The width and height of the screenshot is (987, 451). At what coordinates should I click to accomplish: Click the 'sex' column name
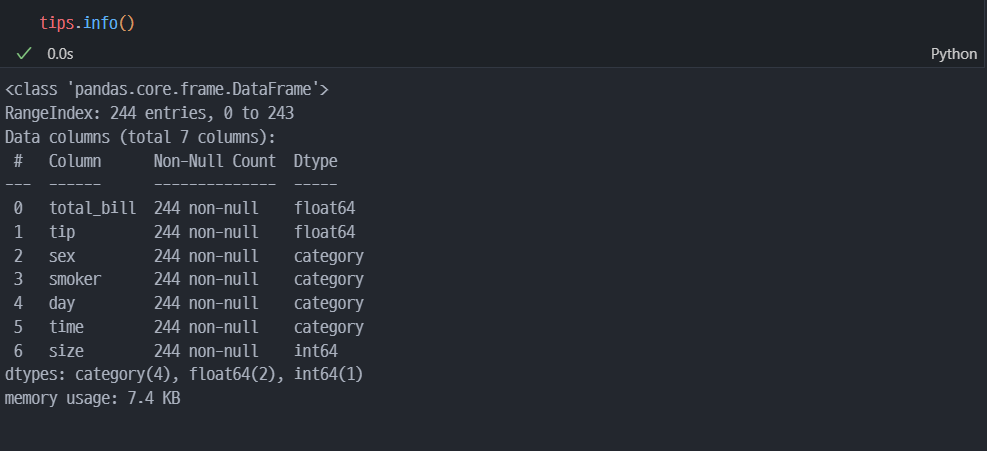pos(62,256)
